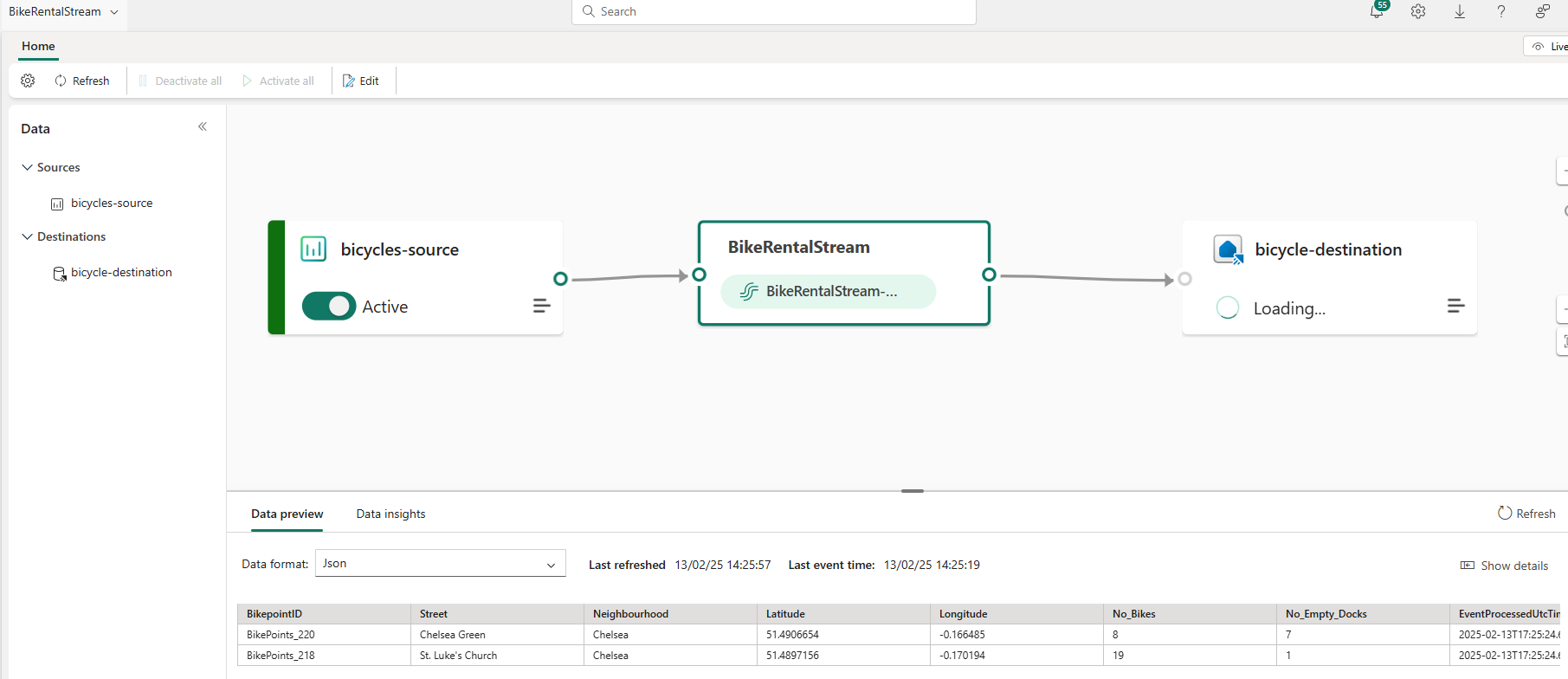The image size is (1568, 679).
Task: Click the Search input field
Action: [774, 11]
